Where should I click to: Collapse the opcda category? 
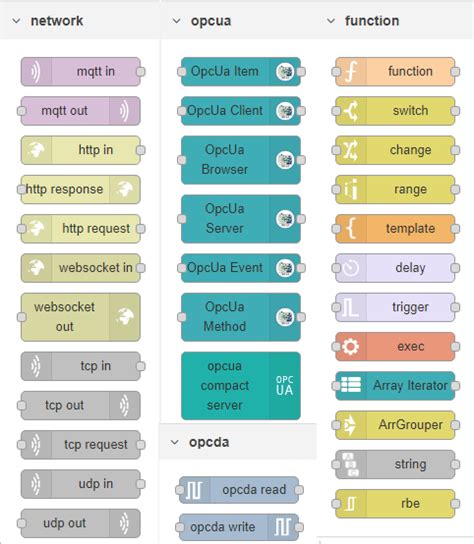pyautogui.click(x=175, y=442)
